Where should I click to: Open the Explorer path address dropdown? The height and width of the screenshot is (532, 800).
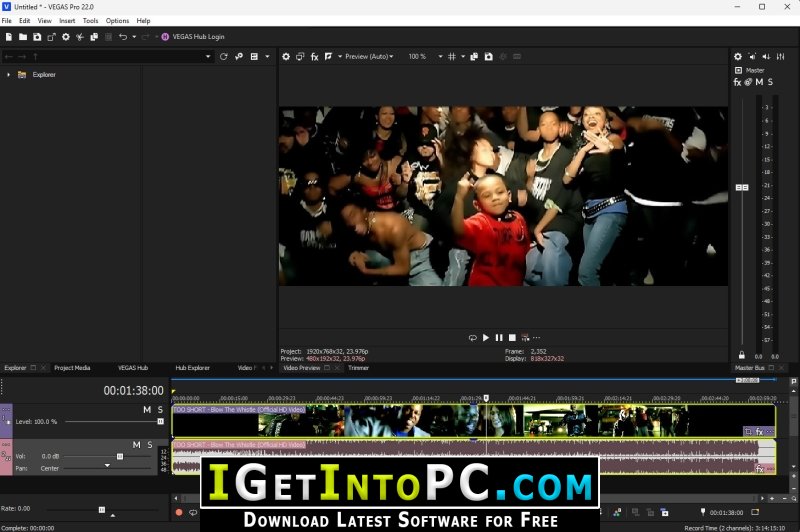[208, 57]
